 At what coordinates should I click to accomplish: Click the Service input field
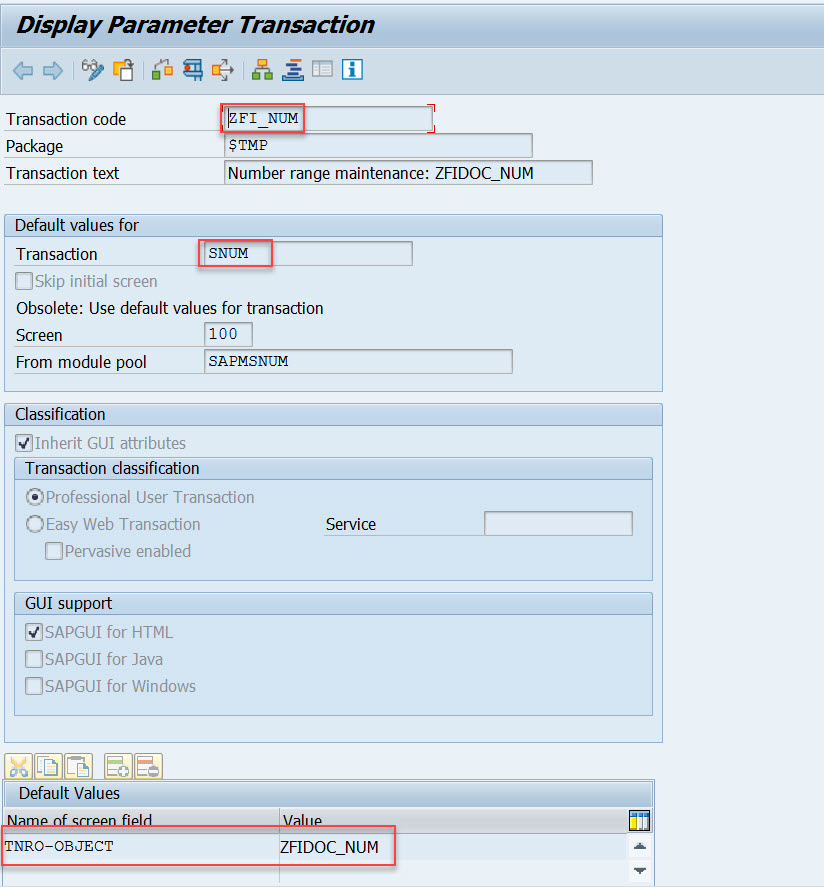coord(557,524)
